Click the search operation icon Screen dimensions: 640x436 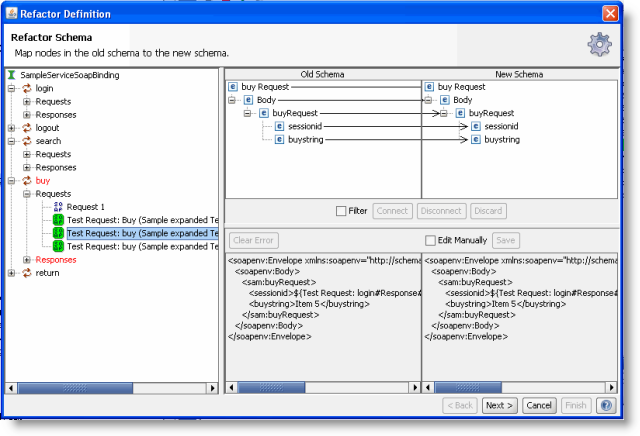click(x=27, y=141)
